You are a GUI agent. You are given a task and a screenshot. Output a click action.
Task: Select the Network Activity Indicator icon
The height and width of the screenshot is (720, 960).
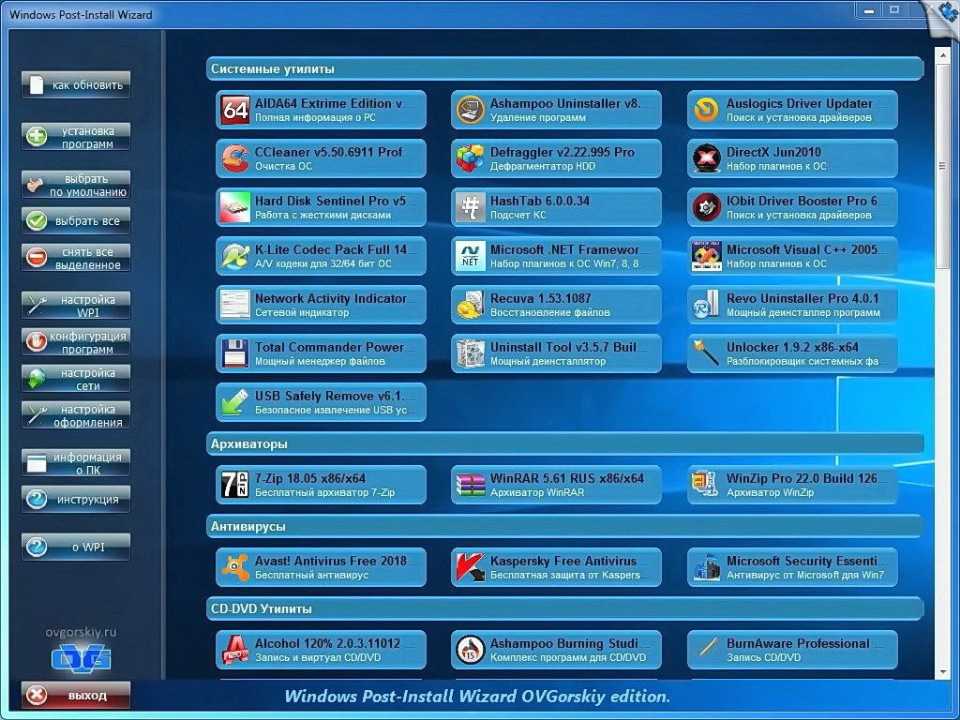[235, 305]
